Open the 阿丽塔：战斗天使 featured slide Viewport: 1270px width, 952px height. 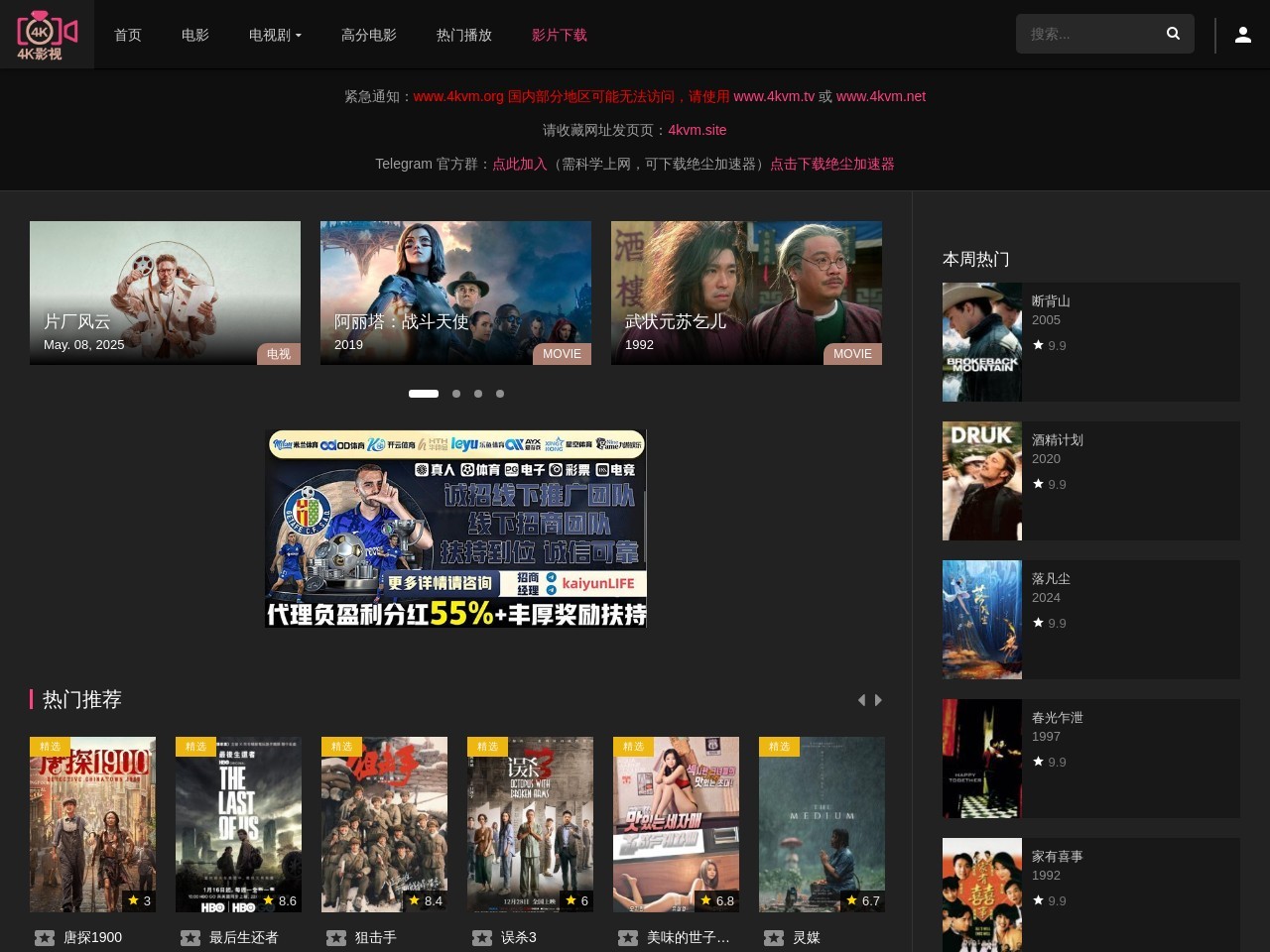tap(455, 293)
